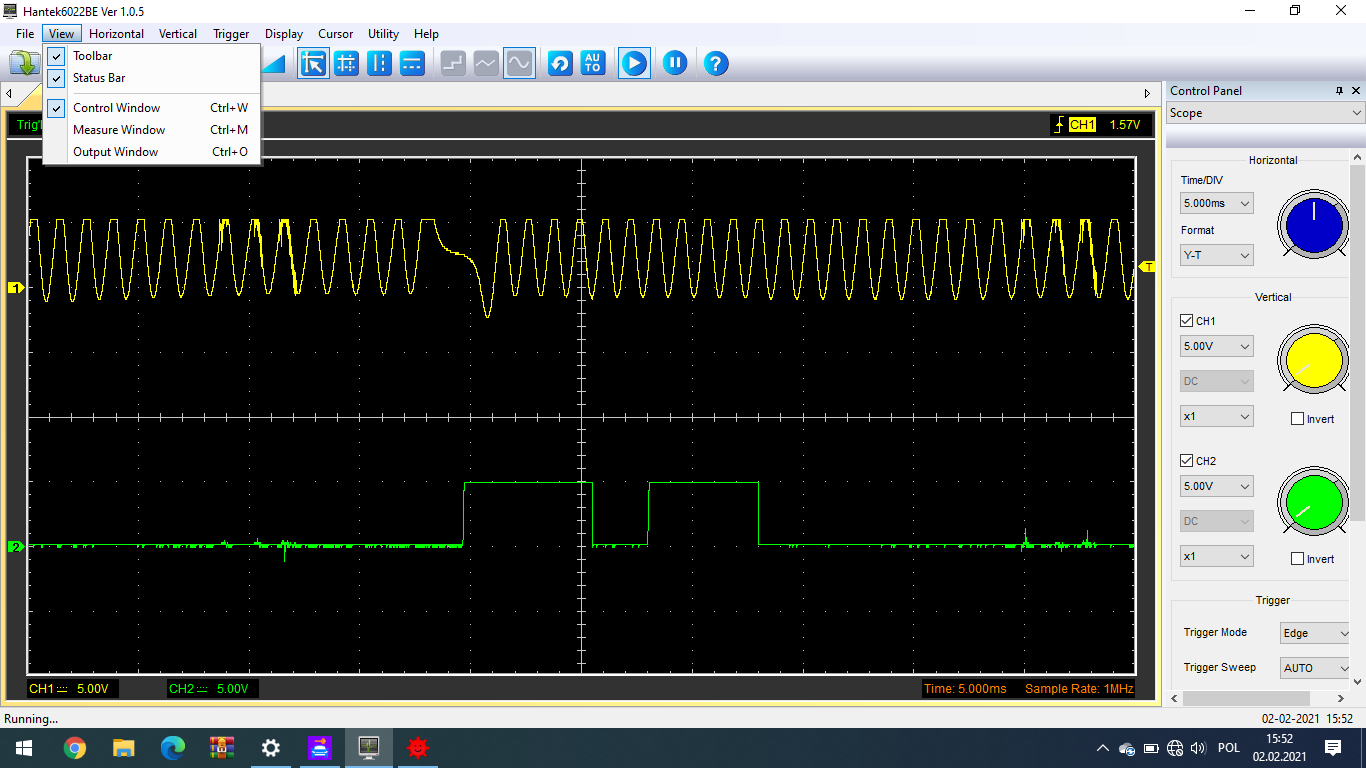Toggle the CH2 channel checkbox
Screen dimensions: 1366x768
point(1187,461)
